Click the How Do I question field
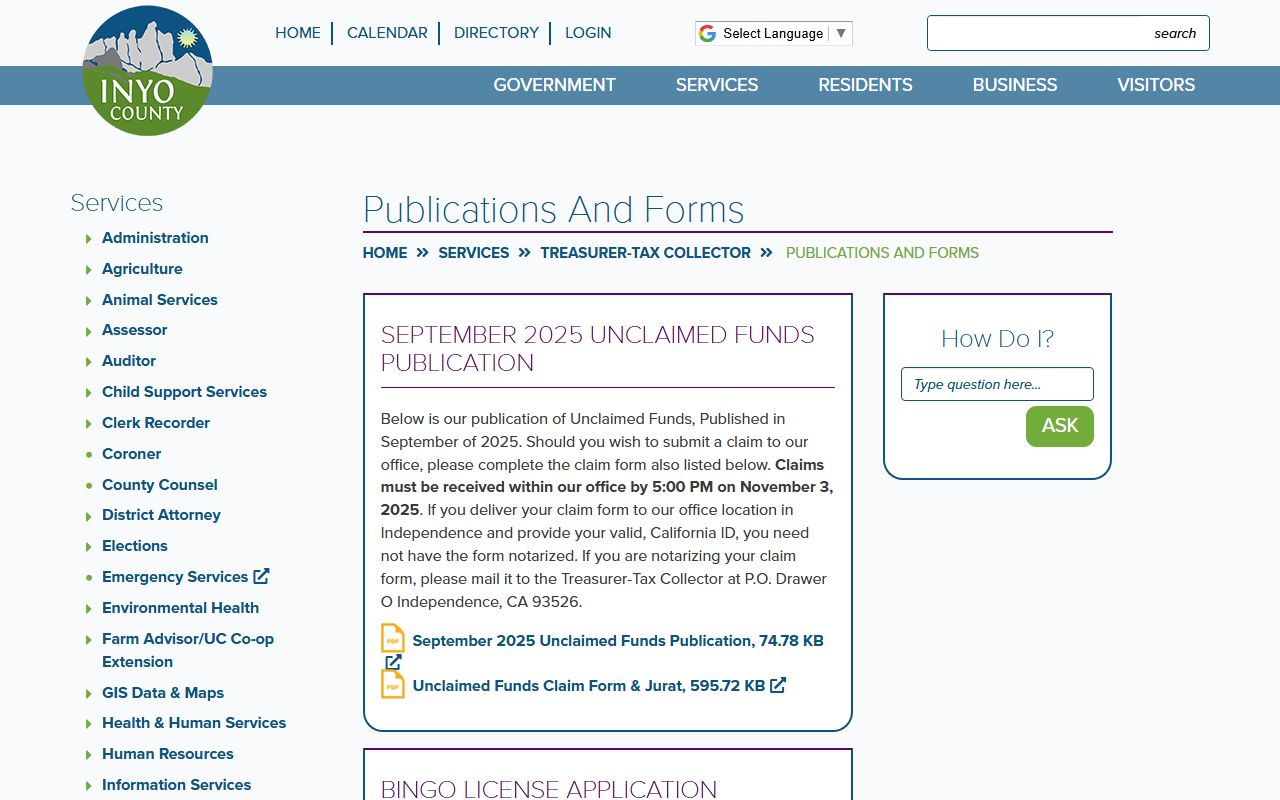Viewport: 1280px width, 800px height. [x=997, y=384]
